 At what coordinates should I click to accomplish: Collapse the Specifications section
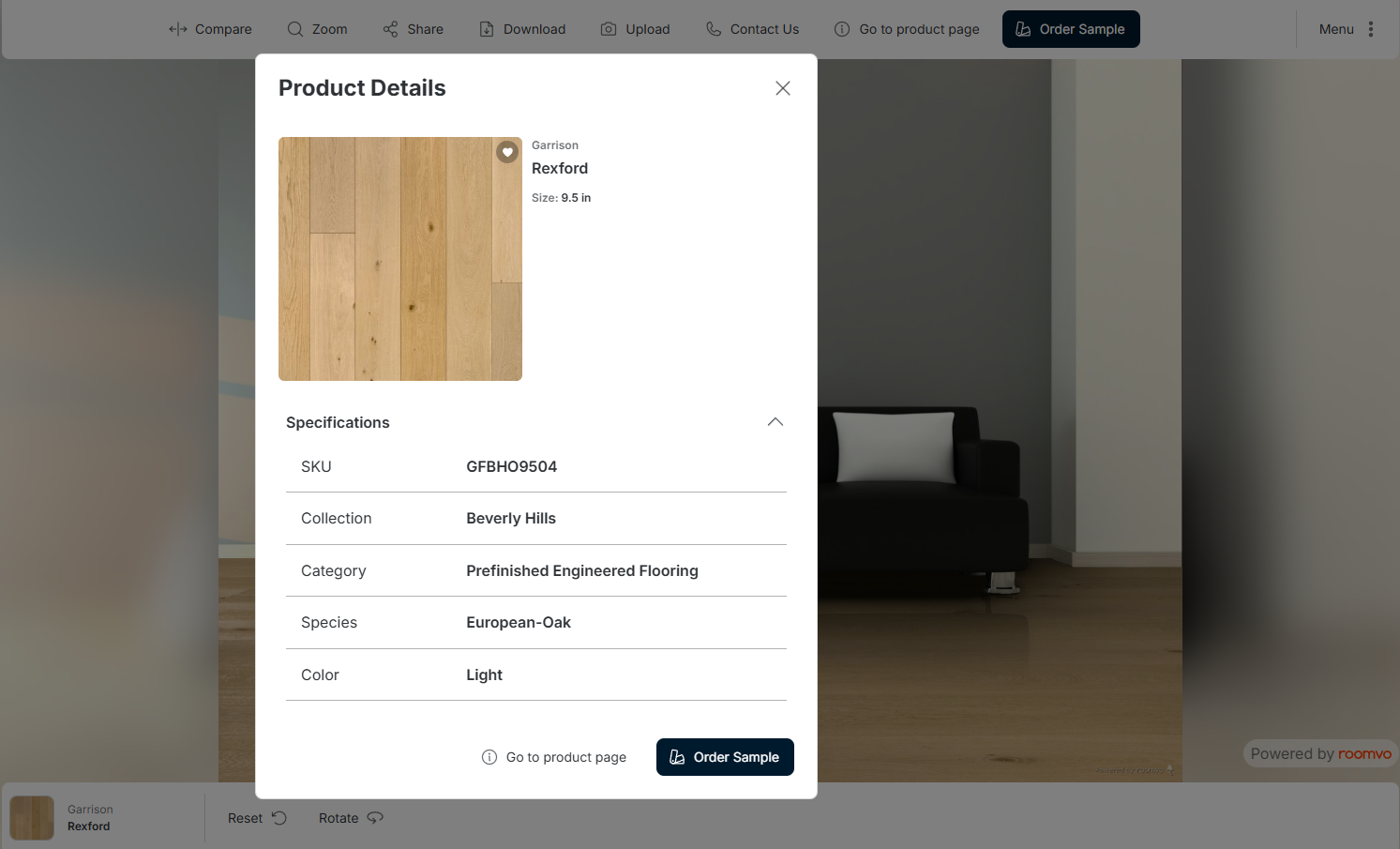pyautogui.click(x=775, y=422)
